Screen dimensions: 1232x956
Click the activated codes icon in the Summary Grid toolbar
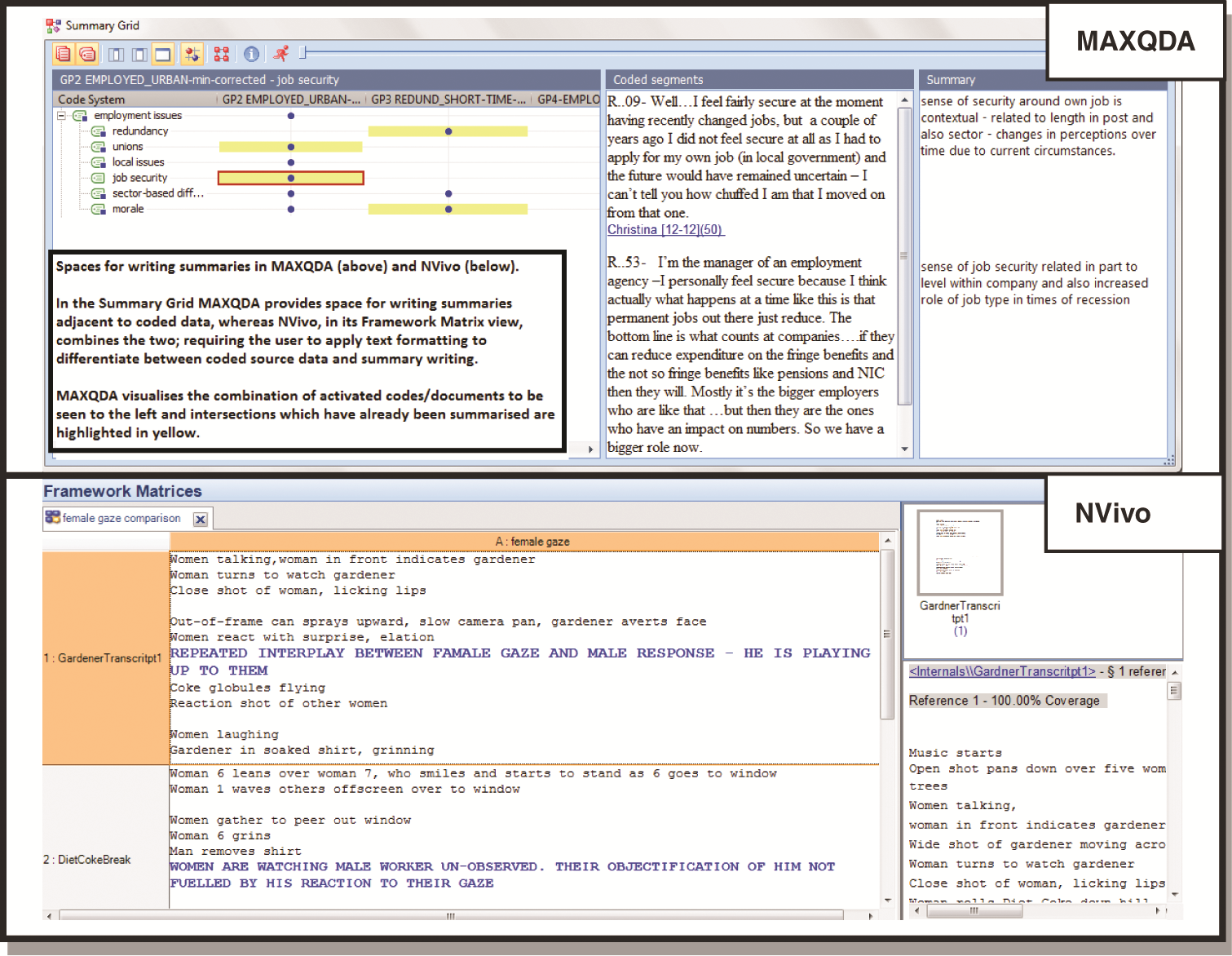(87, 55)
